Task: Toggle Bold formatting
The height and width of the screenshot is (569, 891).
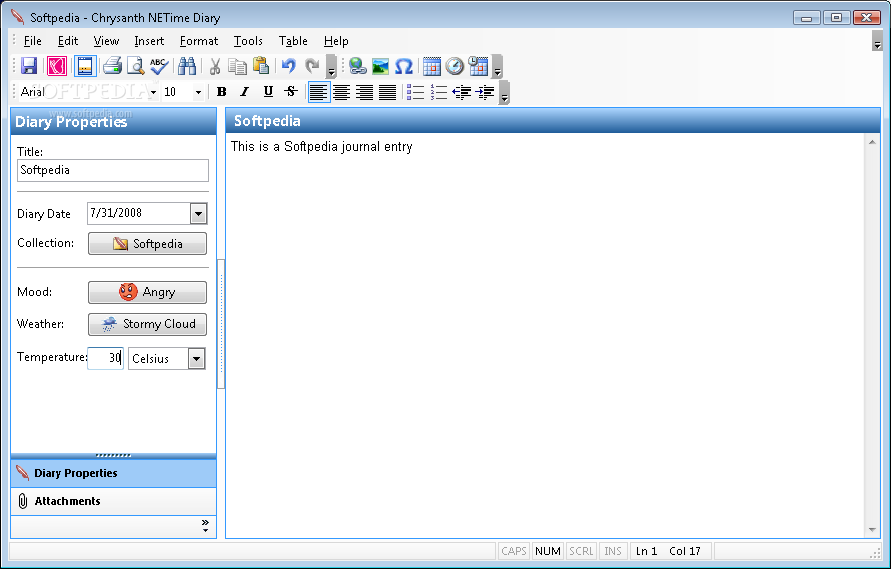Action: point(222,92)
